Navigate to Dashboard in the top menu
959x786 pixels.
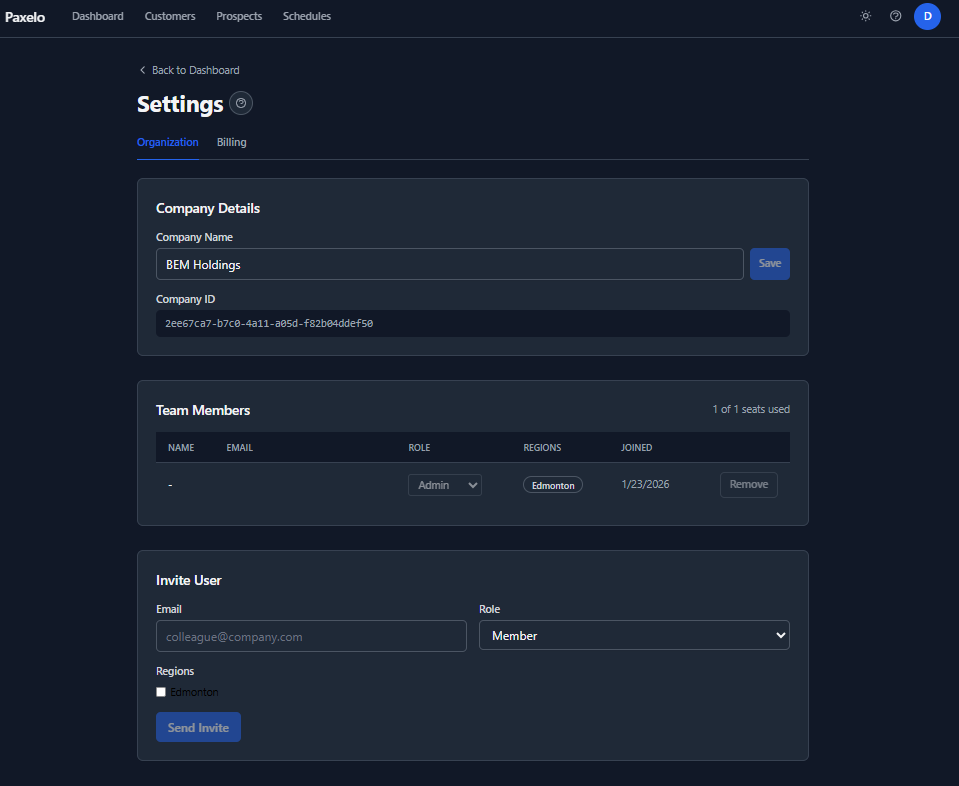pyautogui.click(x=98, y=16)
